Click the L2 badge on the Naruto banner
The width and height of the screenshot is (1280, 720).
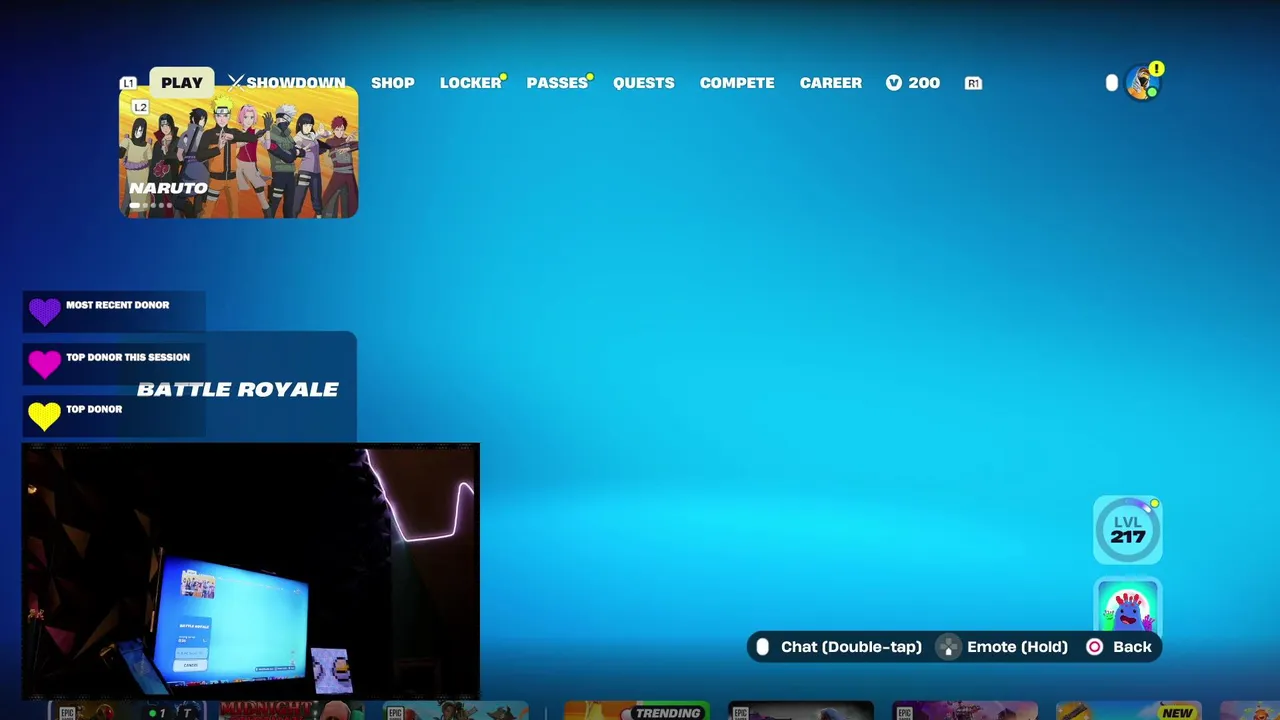pos(140,107)
